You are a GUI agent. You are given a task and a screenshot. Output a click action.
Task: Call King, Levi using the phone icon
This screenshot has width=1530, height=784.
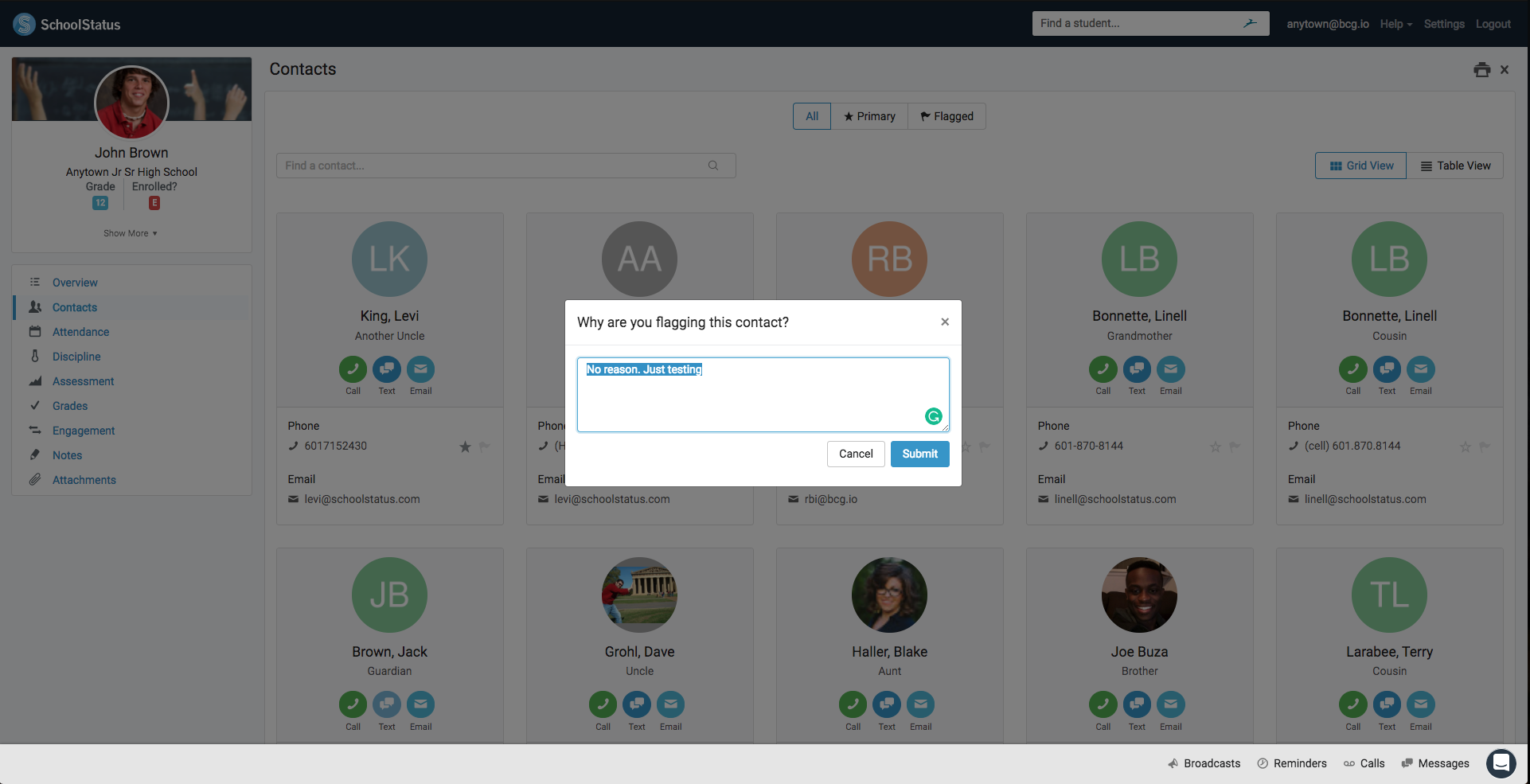pyautogui.click(x=353, y=369)
